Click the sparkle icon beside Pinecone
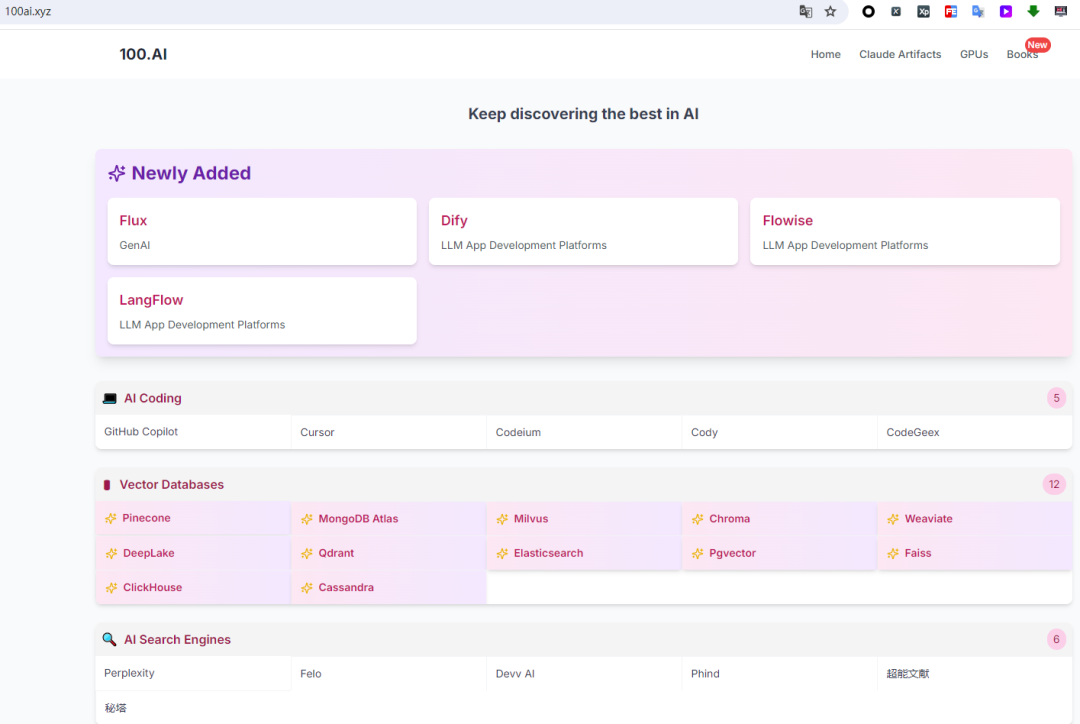1080x724 pixels. [111, 519]
